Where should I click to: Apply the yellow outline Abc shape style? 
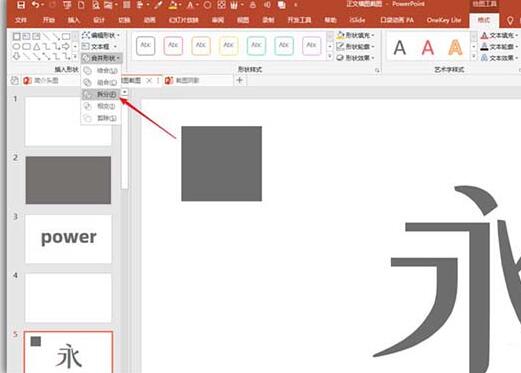pos(229,46)
